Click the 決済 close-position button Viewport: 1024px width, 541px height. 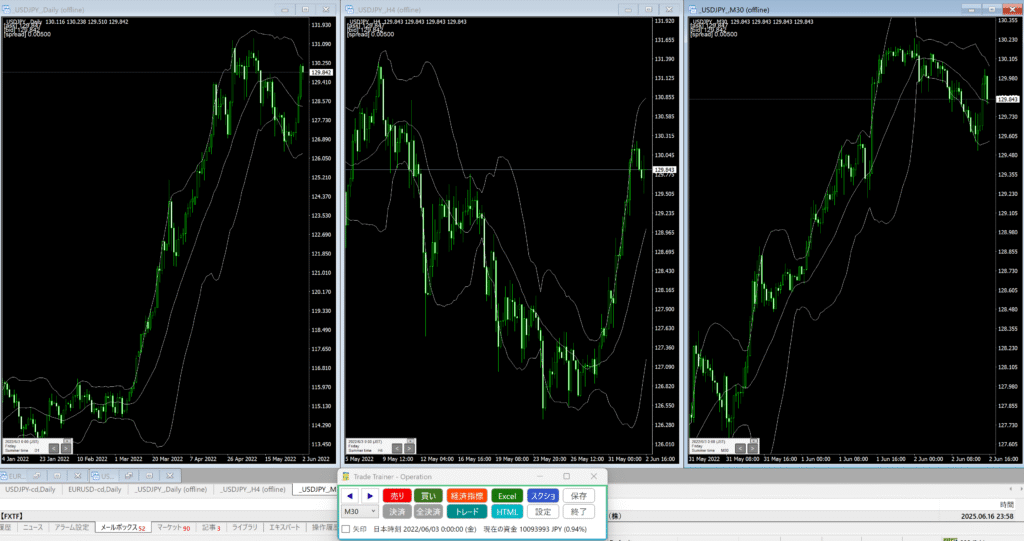coord(397,512)
